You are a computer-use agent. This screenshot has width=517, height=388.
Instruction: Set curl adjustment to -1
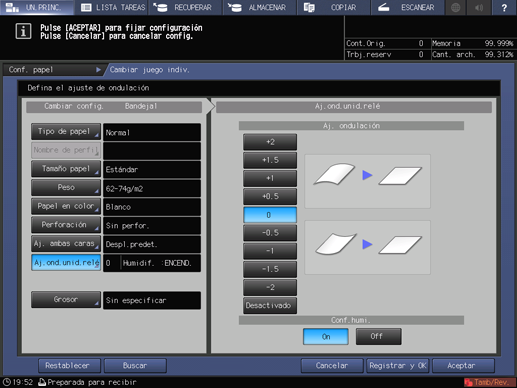point(270,251)
